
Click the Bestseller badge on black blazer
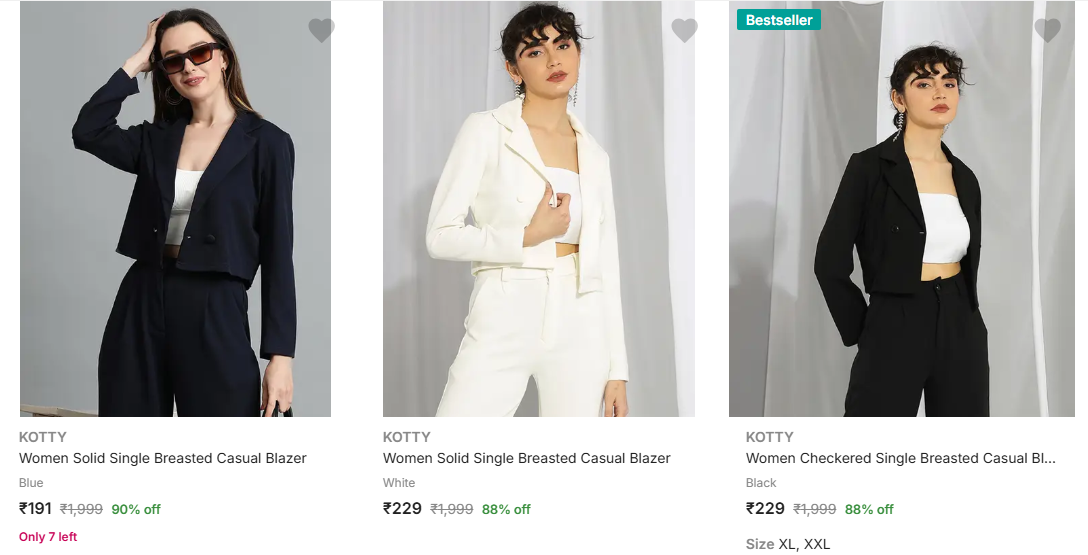point(779,20)
